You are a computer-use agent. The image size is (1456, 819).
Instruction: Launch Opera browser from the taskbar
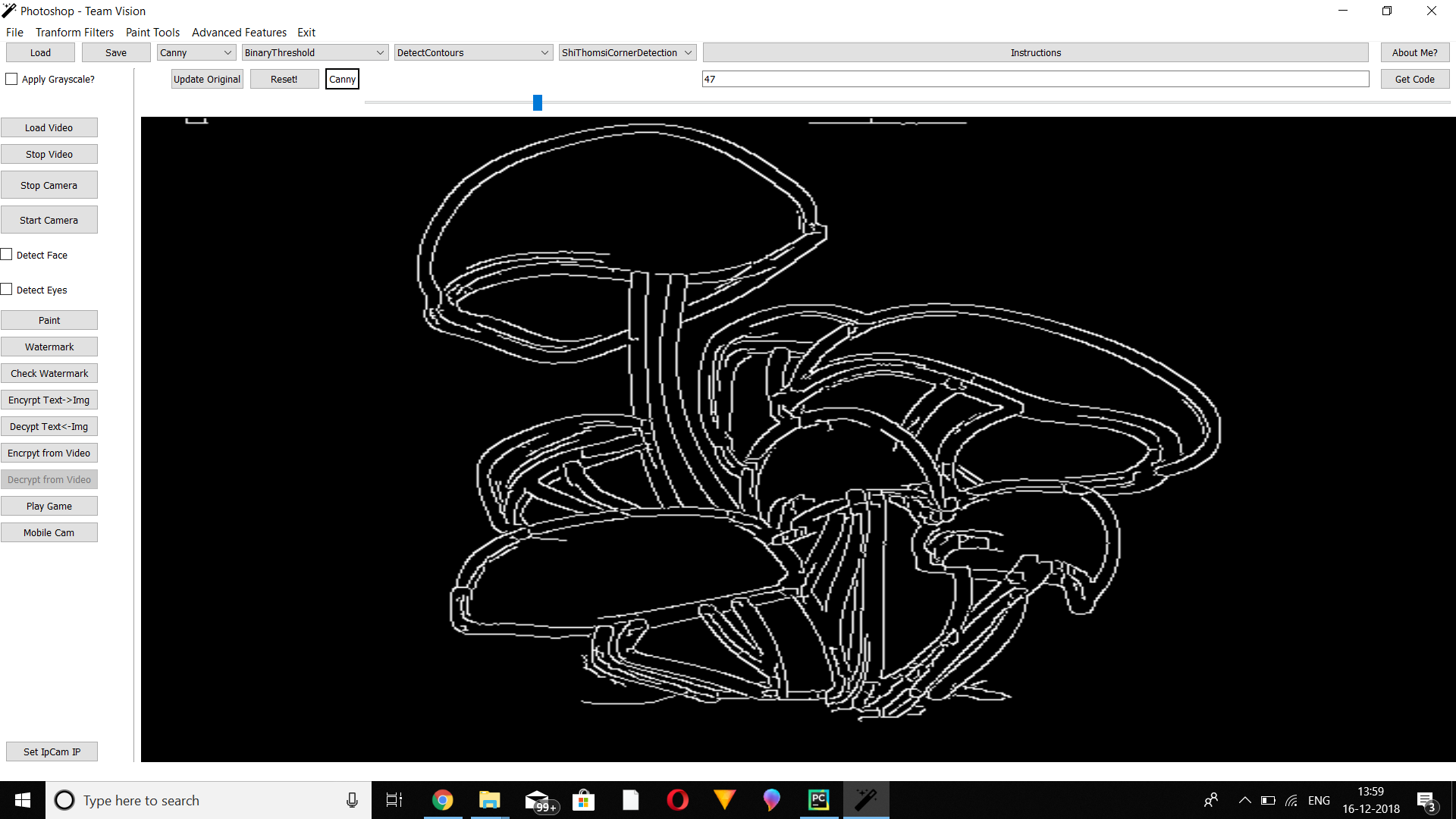point(677,800)
